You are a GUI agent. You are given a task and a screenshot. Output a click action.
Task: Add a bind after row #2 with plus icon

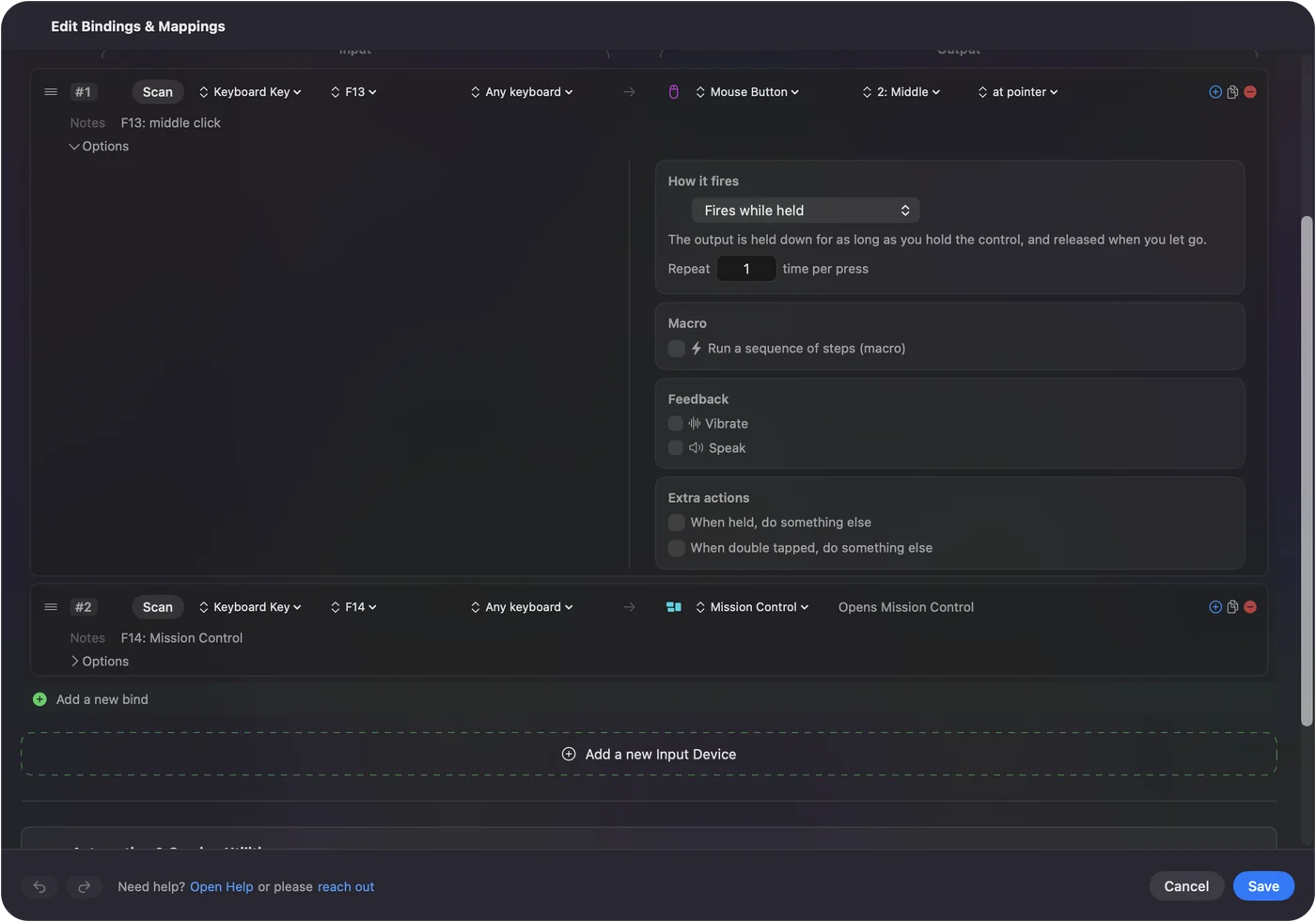[x=1215, y=607]
